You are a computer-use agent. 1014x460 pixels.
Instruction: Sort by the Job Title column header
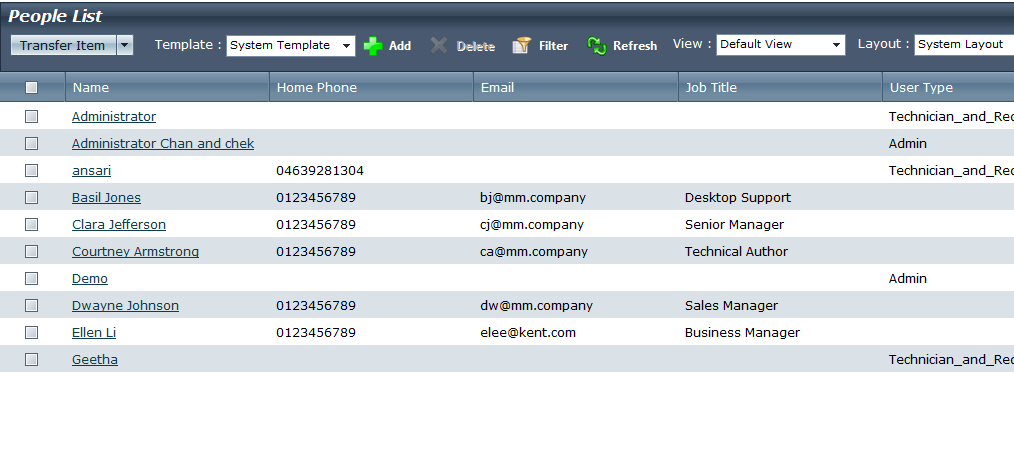point(710,88)
